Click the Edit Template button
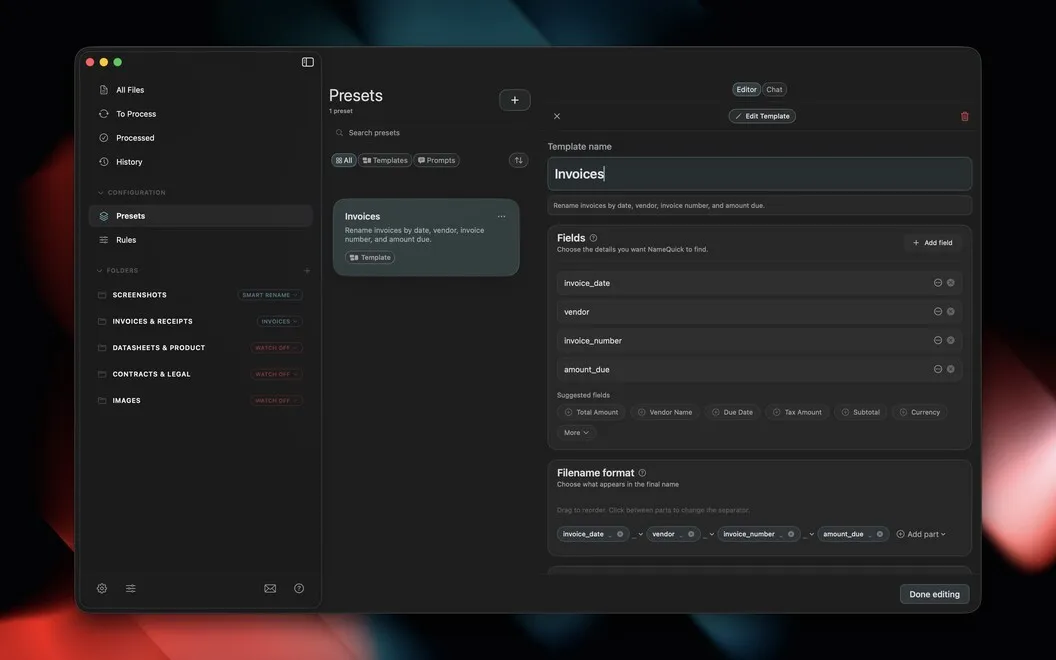The width and height of the screenshot is (1056, 660). pos(762,116)
